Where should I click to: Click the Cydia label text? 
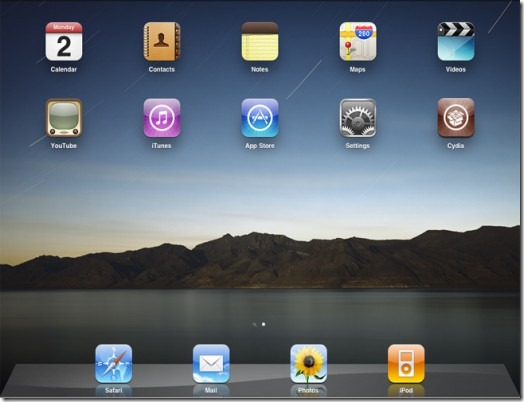coord(455,146)
